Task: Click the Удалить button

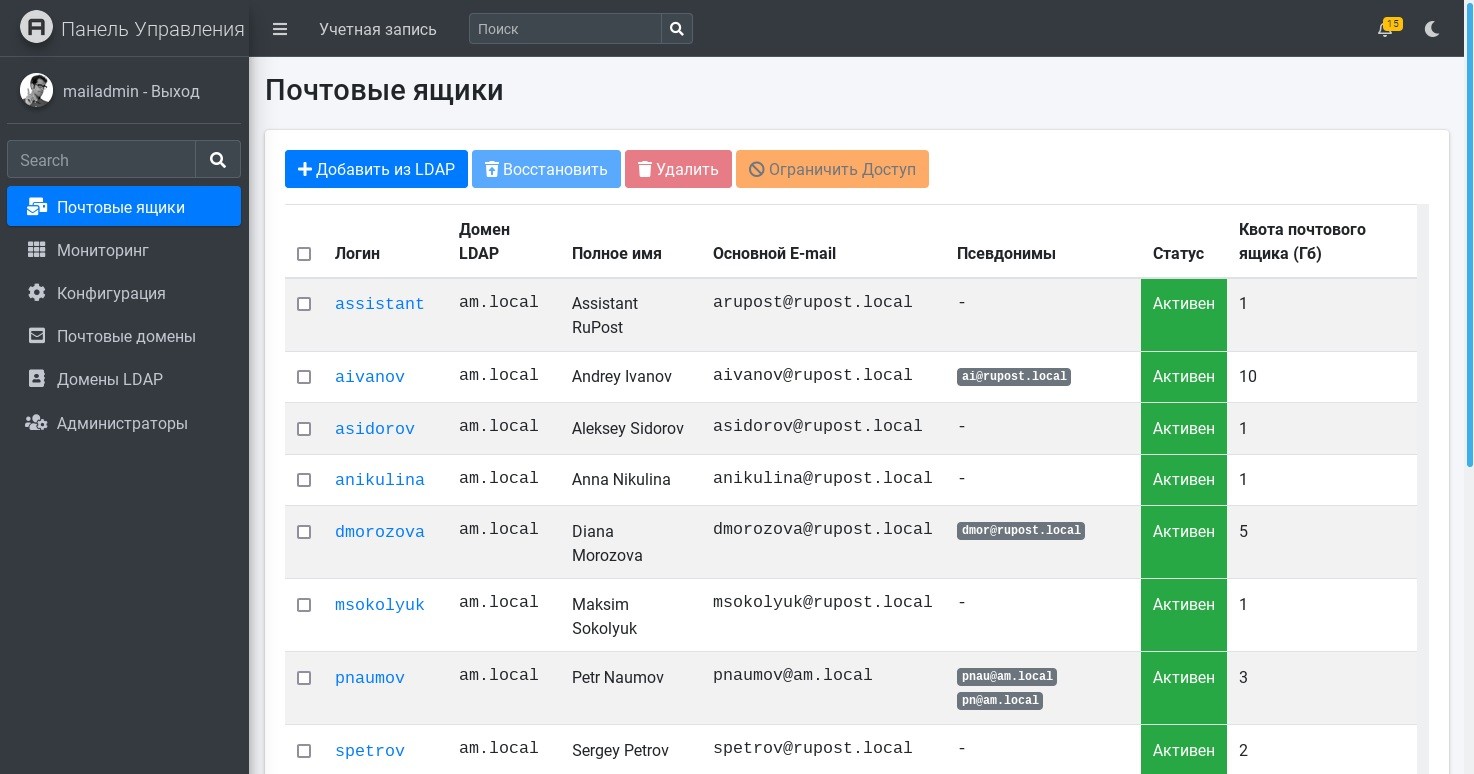Action: pos(678,169)
